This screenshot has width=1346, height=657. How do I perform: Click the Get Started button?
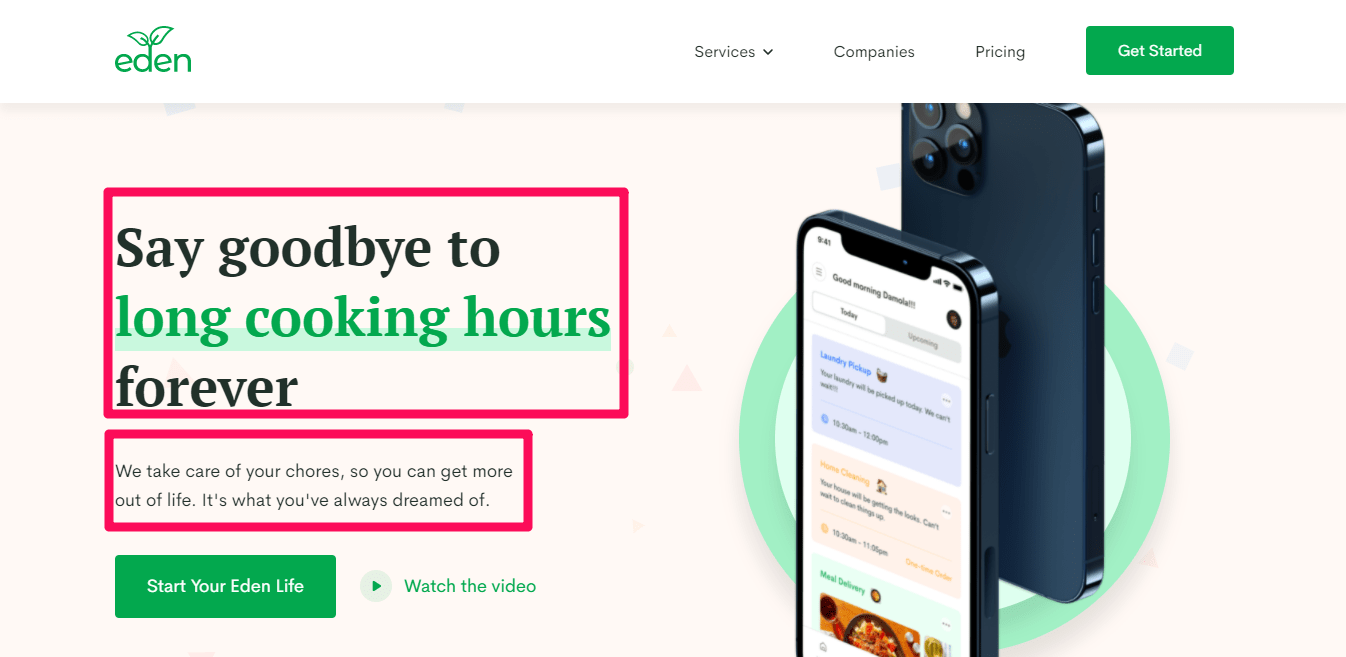1160,51
